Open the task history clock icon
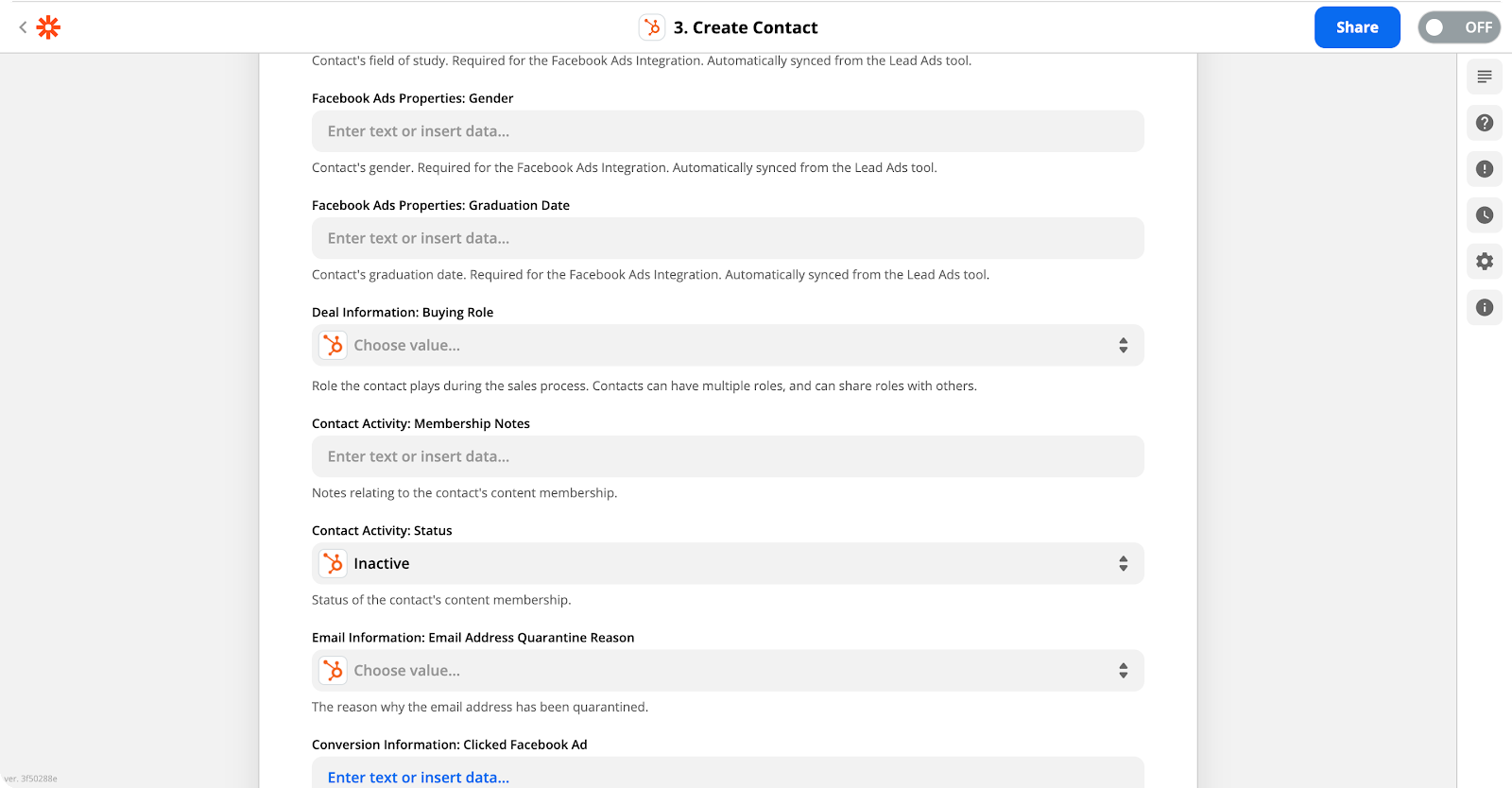1512x788 pixels. [1485, 215]
